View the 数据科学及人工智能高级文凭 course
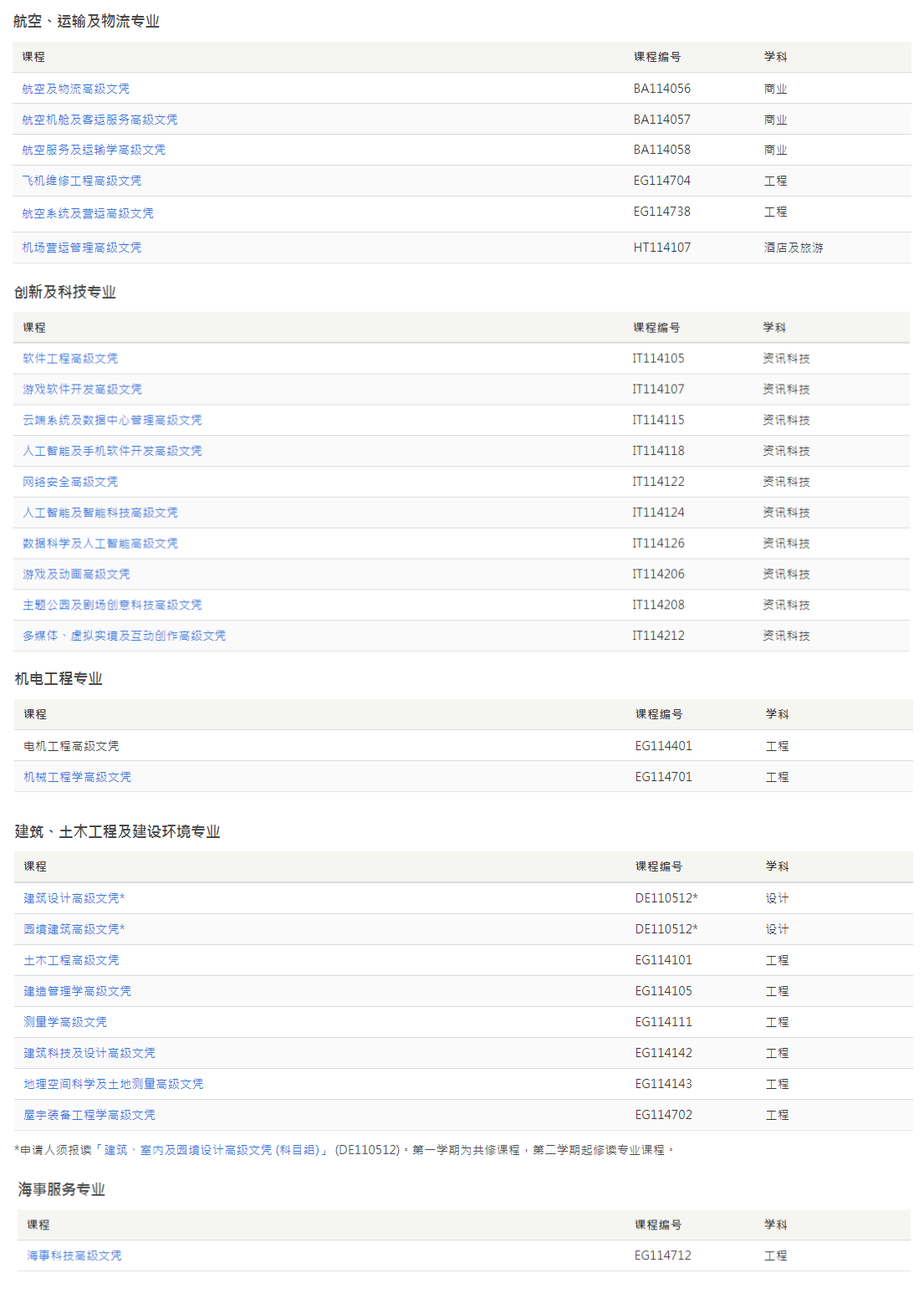924x1293 pixels. click(x=100, y=543)
